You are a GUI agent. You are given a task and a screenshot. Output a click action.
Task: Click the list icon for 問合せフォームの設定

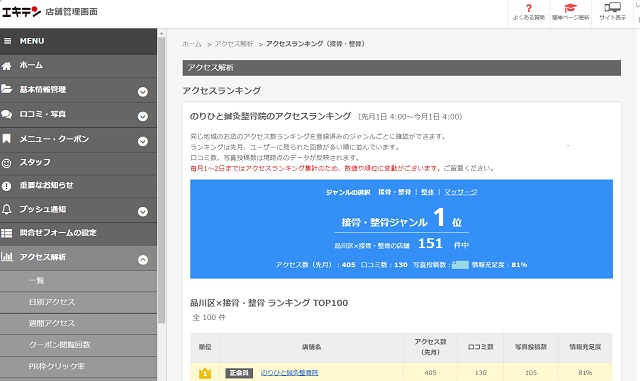click(7, 233)
